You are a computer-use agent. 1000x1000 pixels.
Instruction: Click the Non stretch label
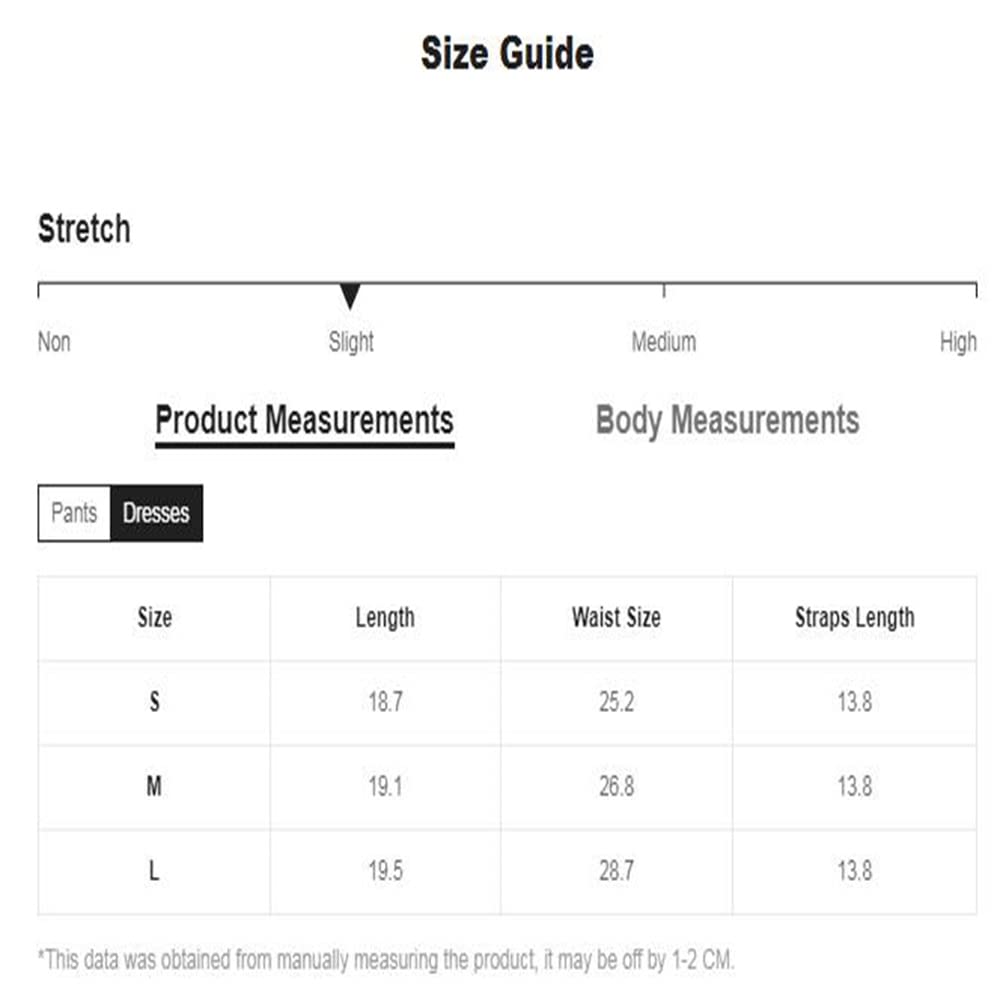[54, 342]
